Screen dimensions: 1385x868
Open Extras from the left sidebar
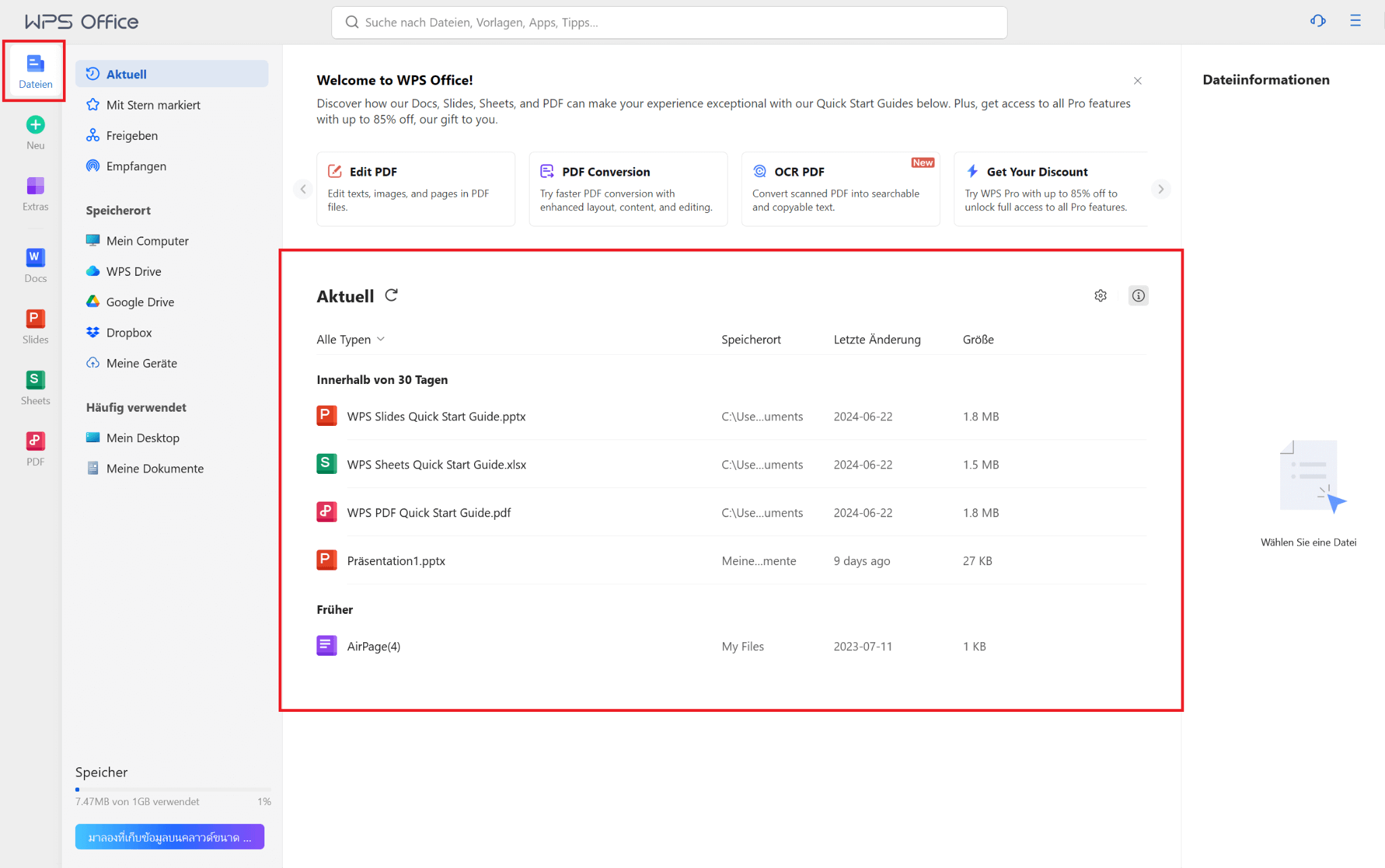coord(34,193)
